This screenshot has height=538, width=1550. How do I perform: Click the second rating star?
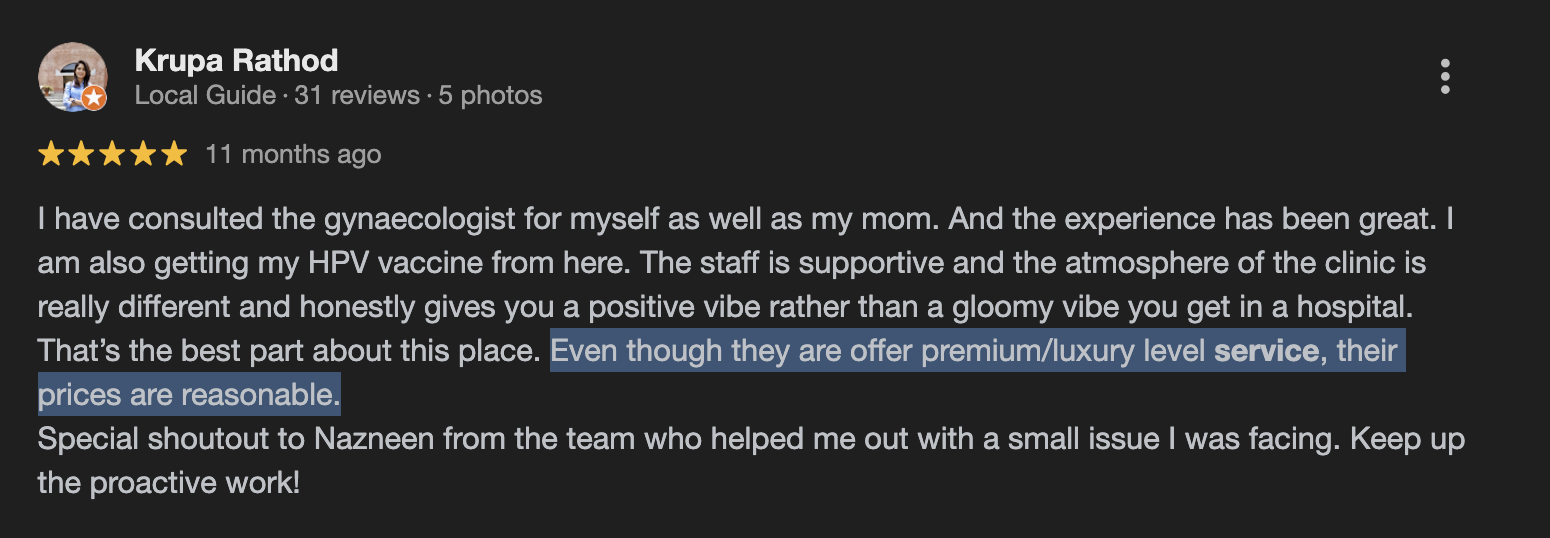click(x=81, y=154)
